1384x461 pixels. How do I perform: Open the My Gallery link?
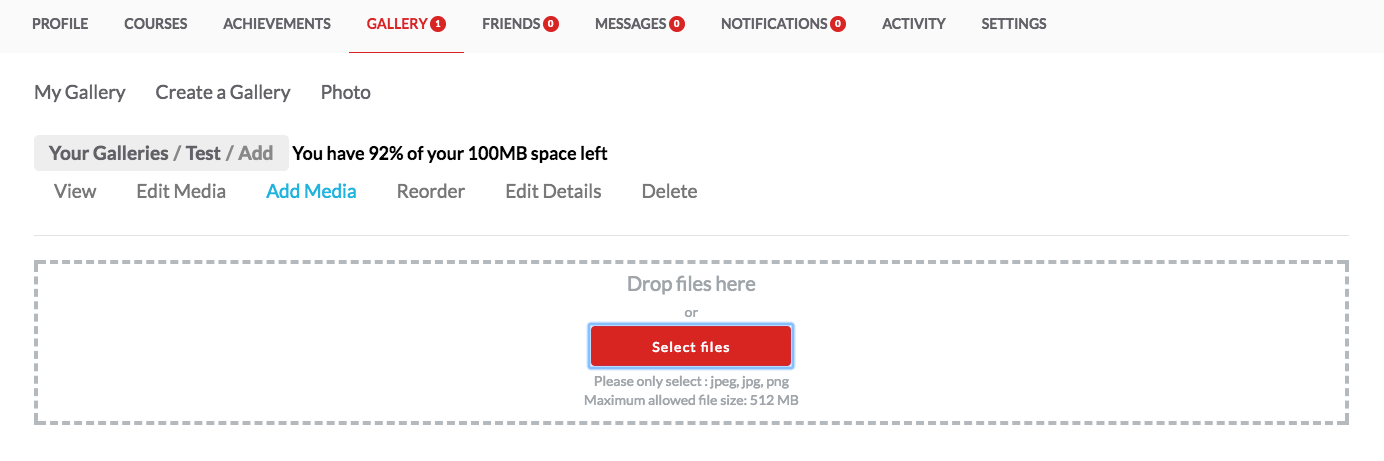click(80, 93)
